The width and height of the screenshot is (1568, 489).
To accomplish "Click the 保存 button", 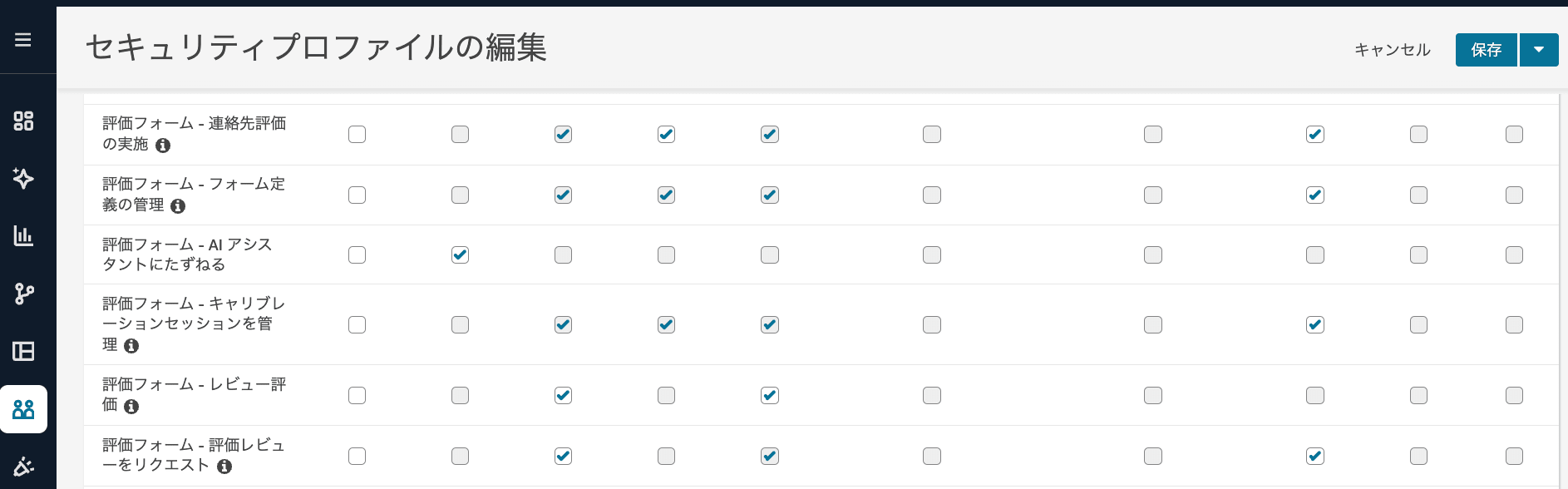I will (1486, 50).
